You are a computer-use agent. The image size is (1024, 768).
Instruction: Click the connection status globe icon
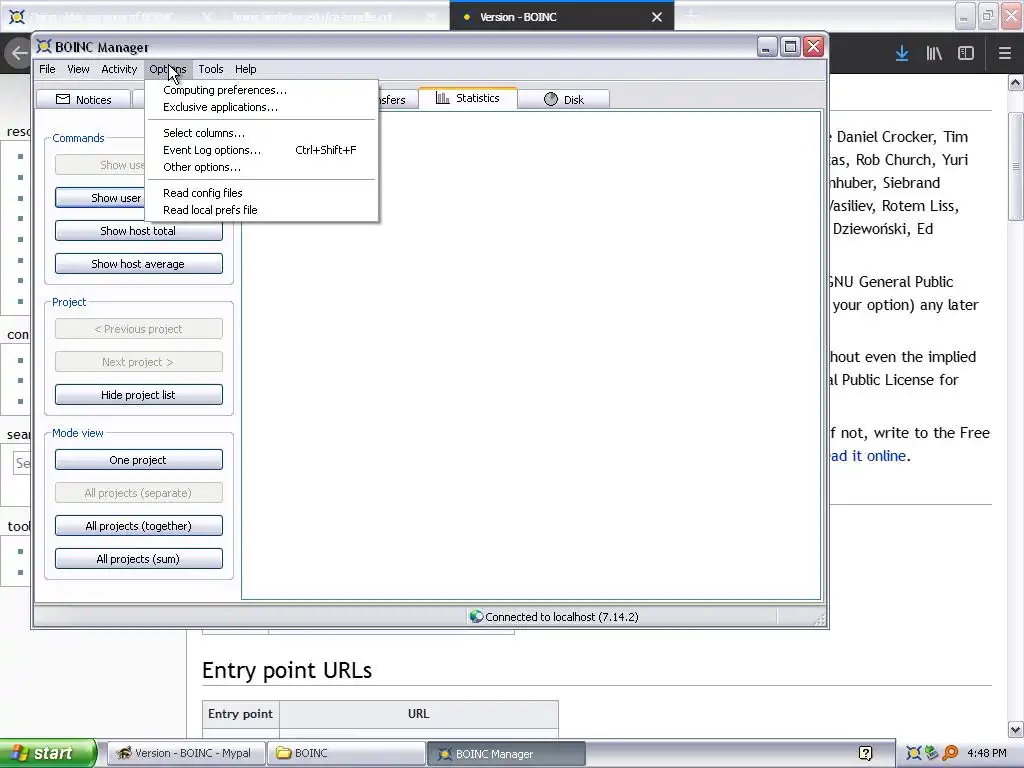pos(476,616)
